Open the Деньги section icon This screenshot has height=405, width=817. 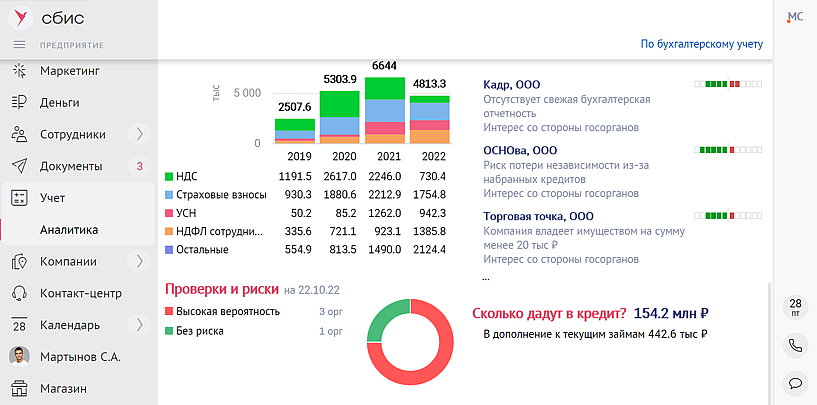(18, 102)
